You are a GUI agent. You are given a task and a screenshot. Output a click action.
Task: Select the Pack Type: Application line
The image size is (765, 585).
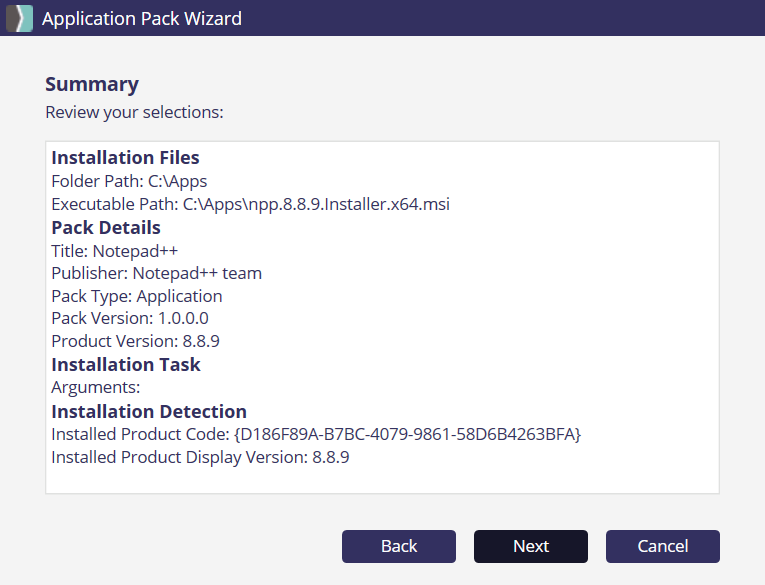pyautogui.click(x=136, y=296)
